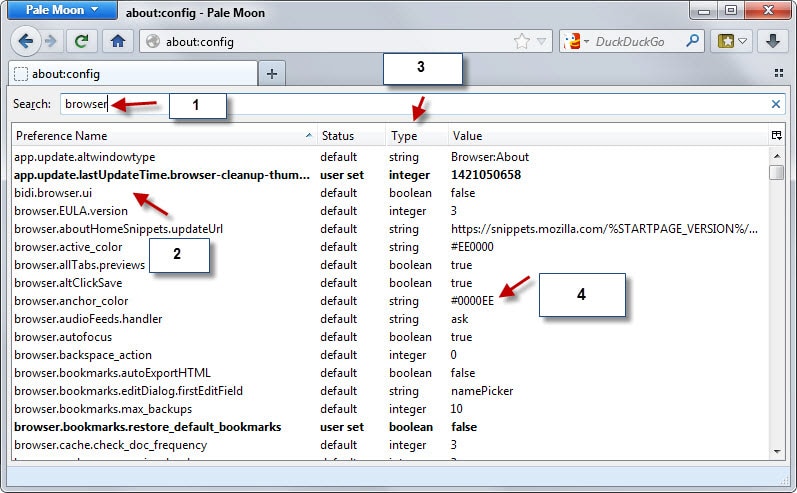Click the value 10 for max_backups

pyautogui.click(x=456, y=409)
